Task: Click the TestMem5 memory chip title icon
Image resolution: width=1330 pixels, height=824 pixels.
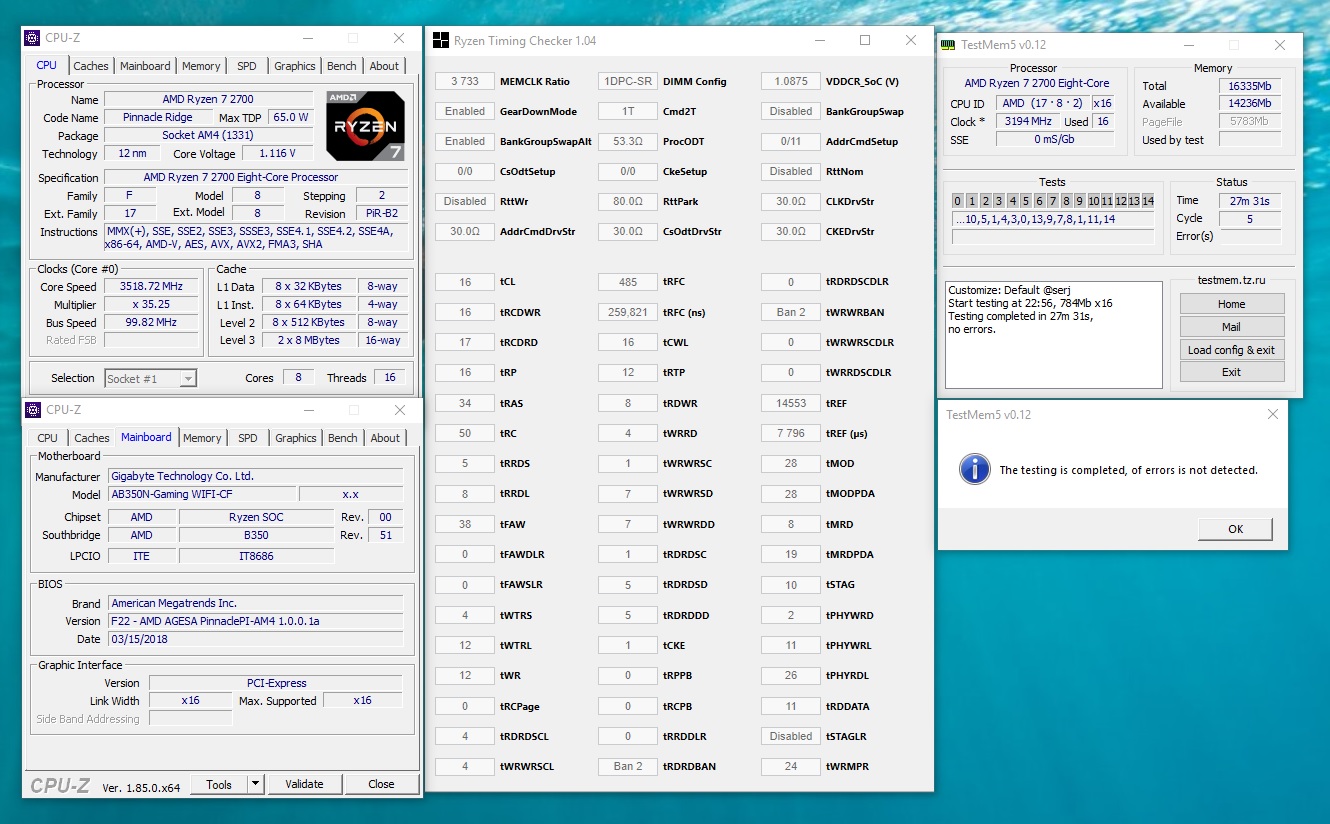Action: tap(948, 45)
